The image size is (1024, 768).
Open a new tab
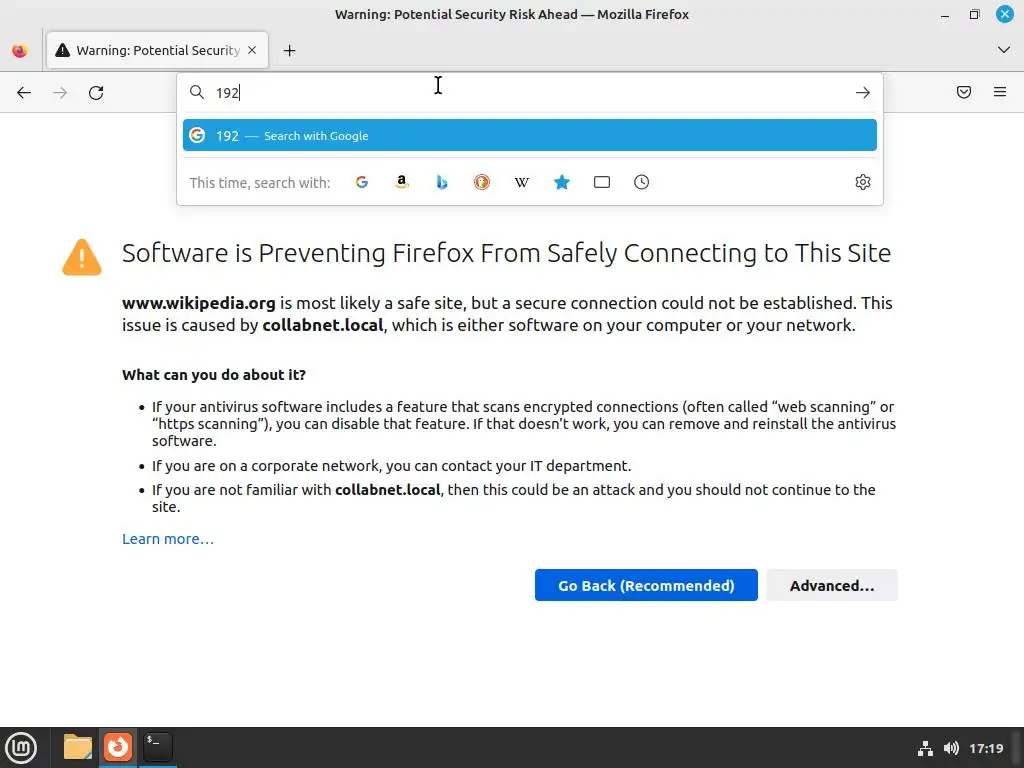[x=289, y=50]
